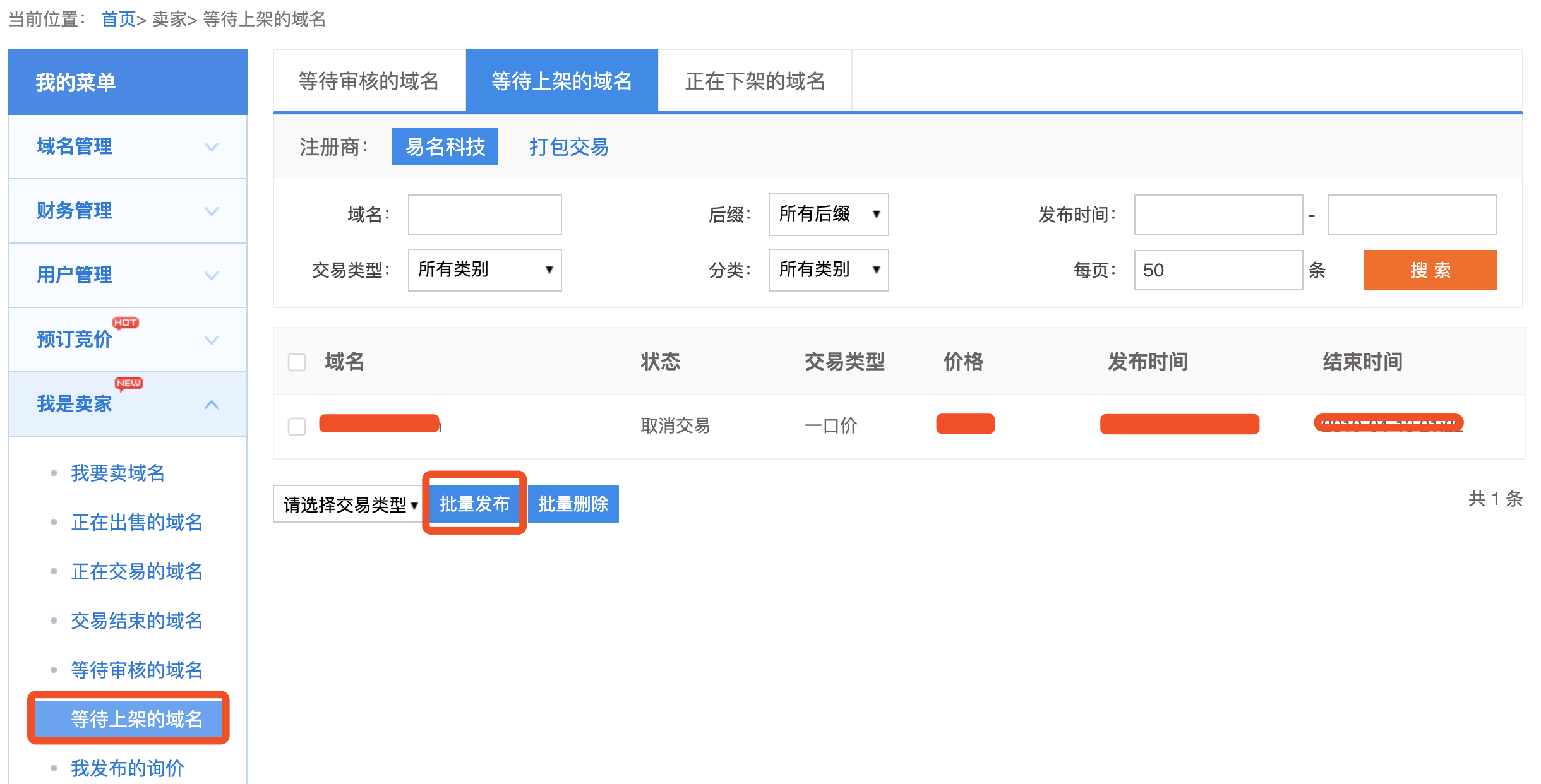This screenshot has width=1541, height=784.
Task: Click the 域名 search input field
Action: pos(484,215)
